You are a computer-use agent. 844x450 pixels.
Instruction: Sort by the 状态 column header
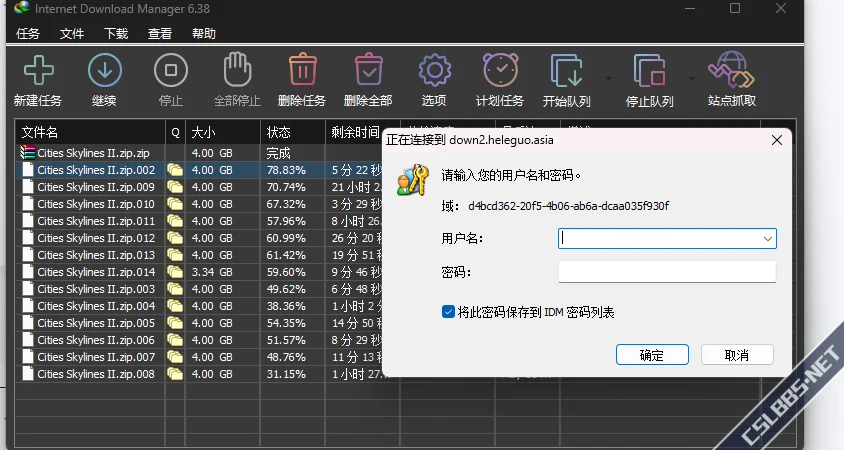[x=293, y=132]
